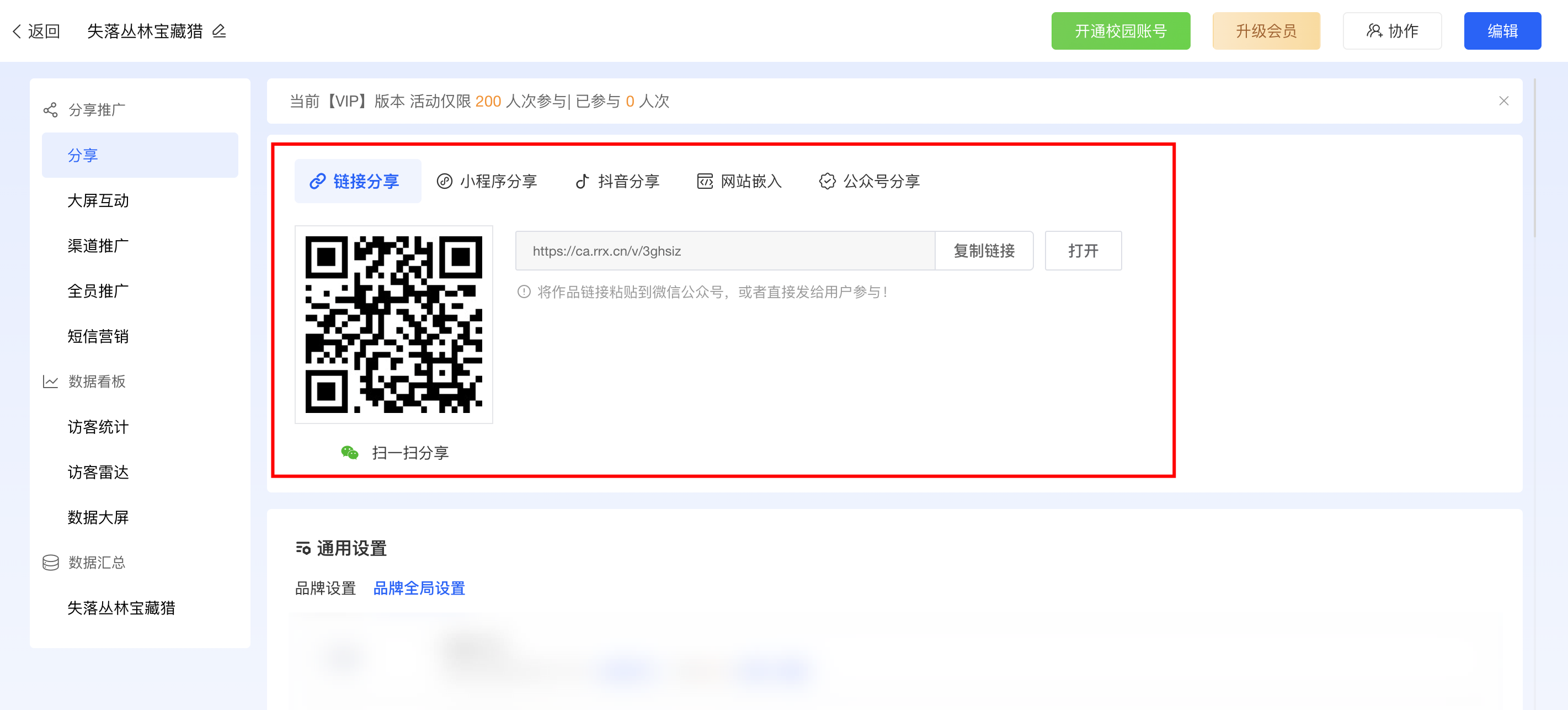The height and width of the screenshot is (710, 1568).
Task: Switch to the 抖音分享 tab
Action: (618, 182)
